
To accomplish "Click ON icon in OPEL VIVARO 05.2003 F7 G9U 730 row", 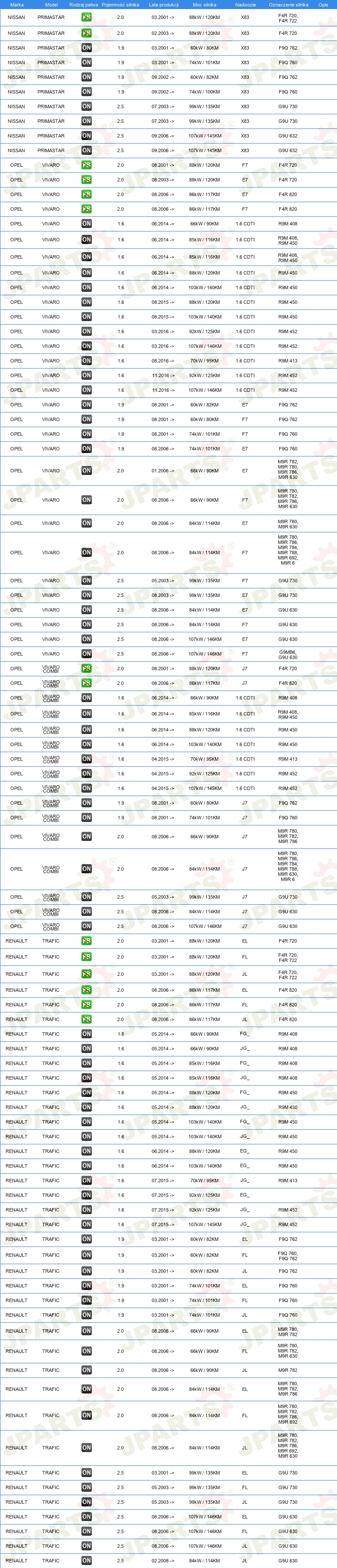I will [86, 580].
